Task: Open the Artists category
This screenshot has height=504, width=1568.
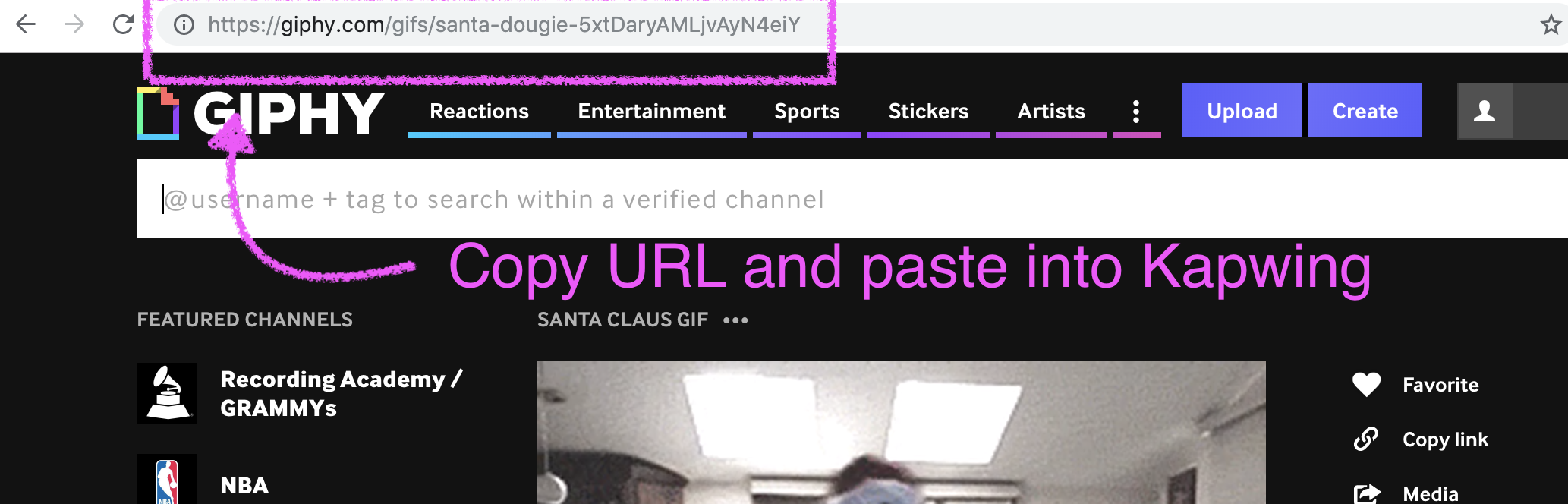Action: [1051, 112]
